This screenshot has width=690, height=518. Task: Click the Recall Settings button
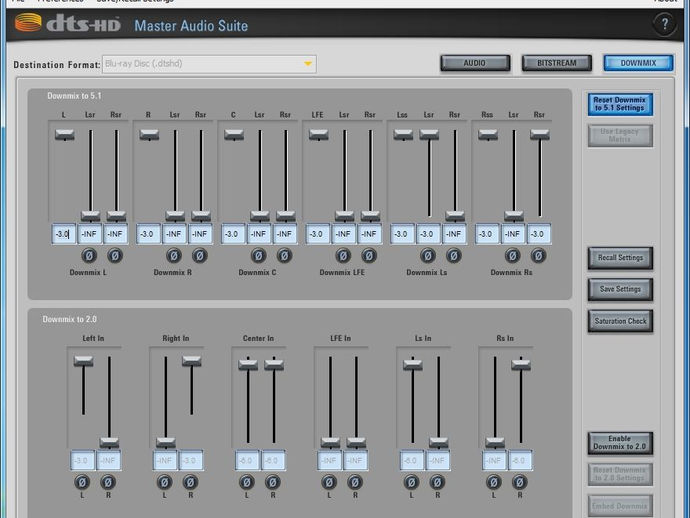point(620,258)
